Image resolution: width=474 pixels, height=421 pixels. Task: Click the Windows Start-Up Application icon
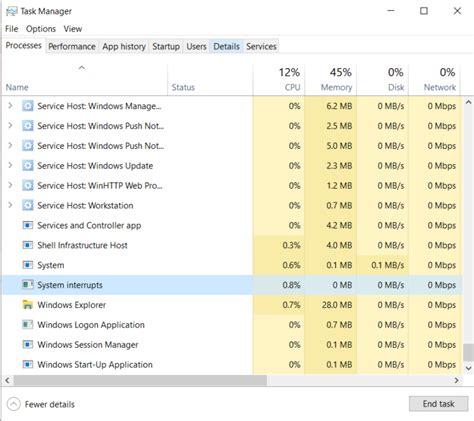pyautogui.click(x=28, y=364)
